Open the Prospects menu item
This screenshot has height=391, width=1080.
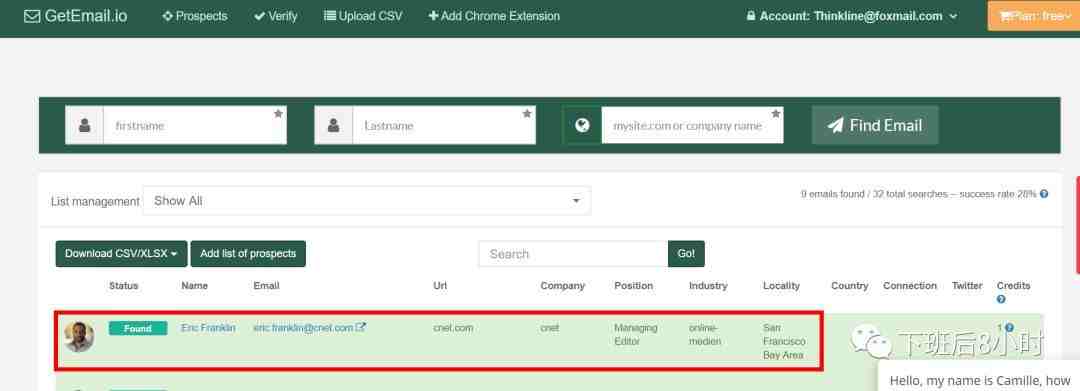[x=195, y=16]
